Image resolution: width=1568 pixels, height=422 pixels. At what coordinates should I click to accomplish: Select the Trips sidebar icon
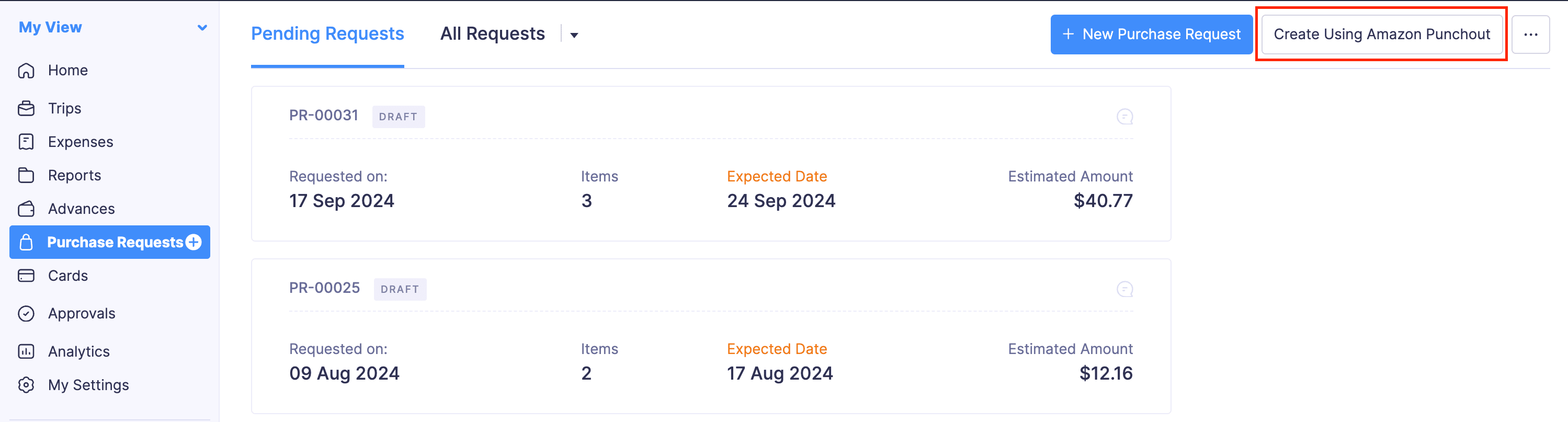pyautogui.click(x=27, y=108)
